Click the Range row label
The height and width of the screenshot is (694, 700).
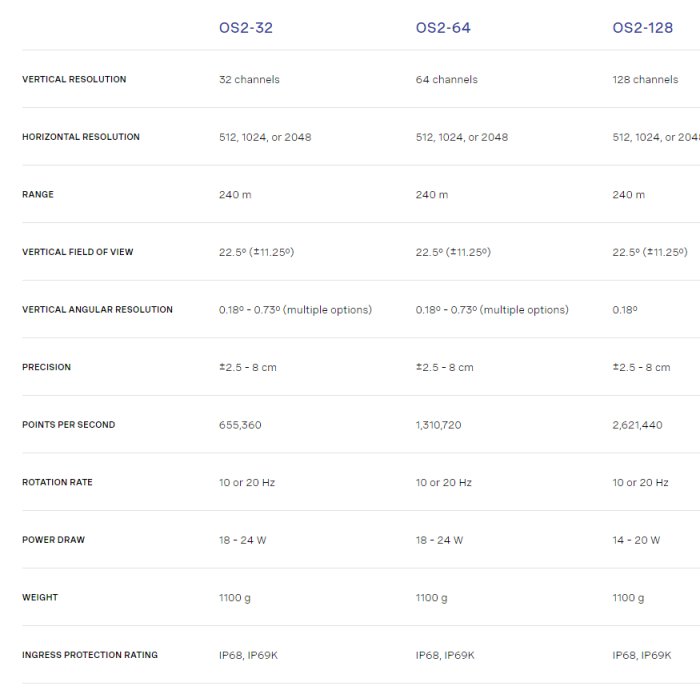point(38,195)
